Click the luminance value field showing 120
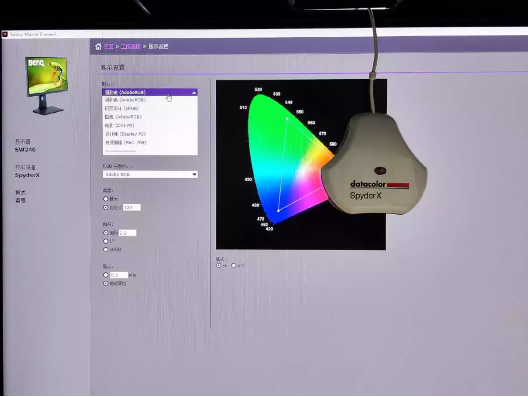 (x=132, y=207)
